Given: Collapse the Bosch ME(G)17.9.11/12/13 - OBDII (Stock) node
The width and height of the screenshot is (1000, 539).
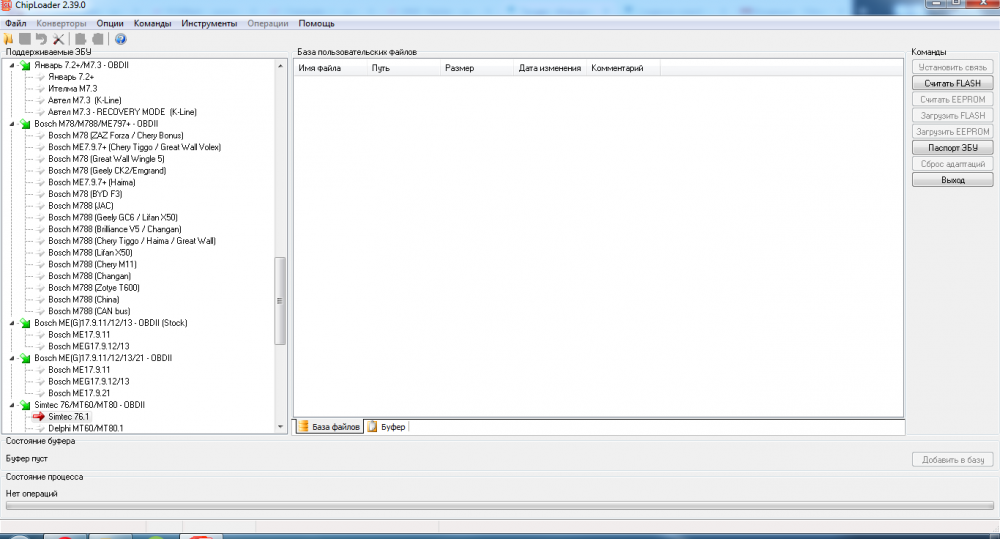Looking at the screenshot, I should [13, 323].
